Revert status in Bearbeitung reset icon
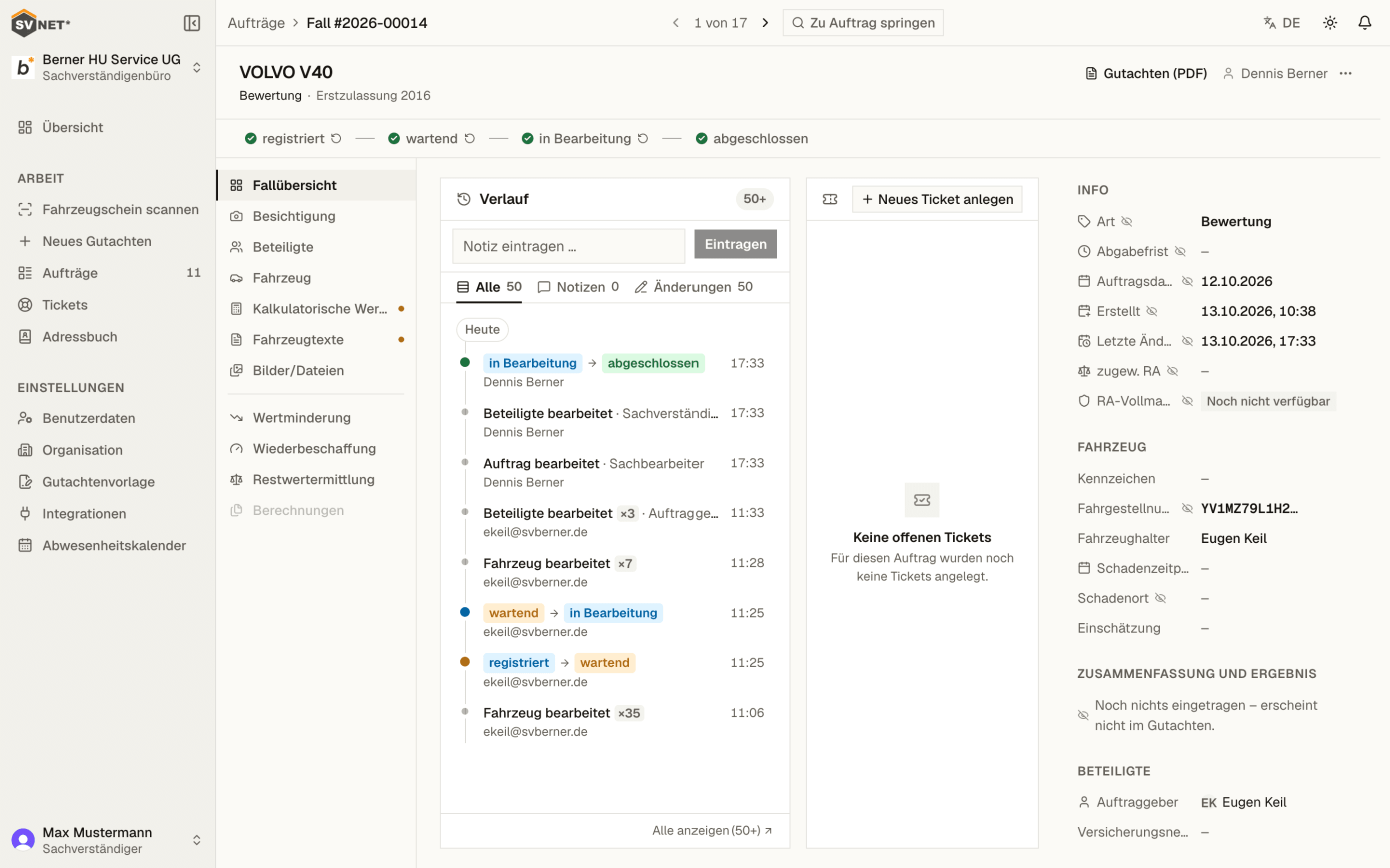1390x868 pixels. pos(643,138)
